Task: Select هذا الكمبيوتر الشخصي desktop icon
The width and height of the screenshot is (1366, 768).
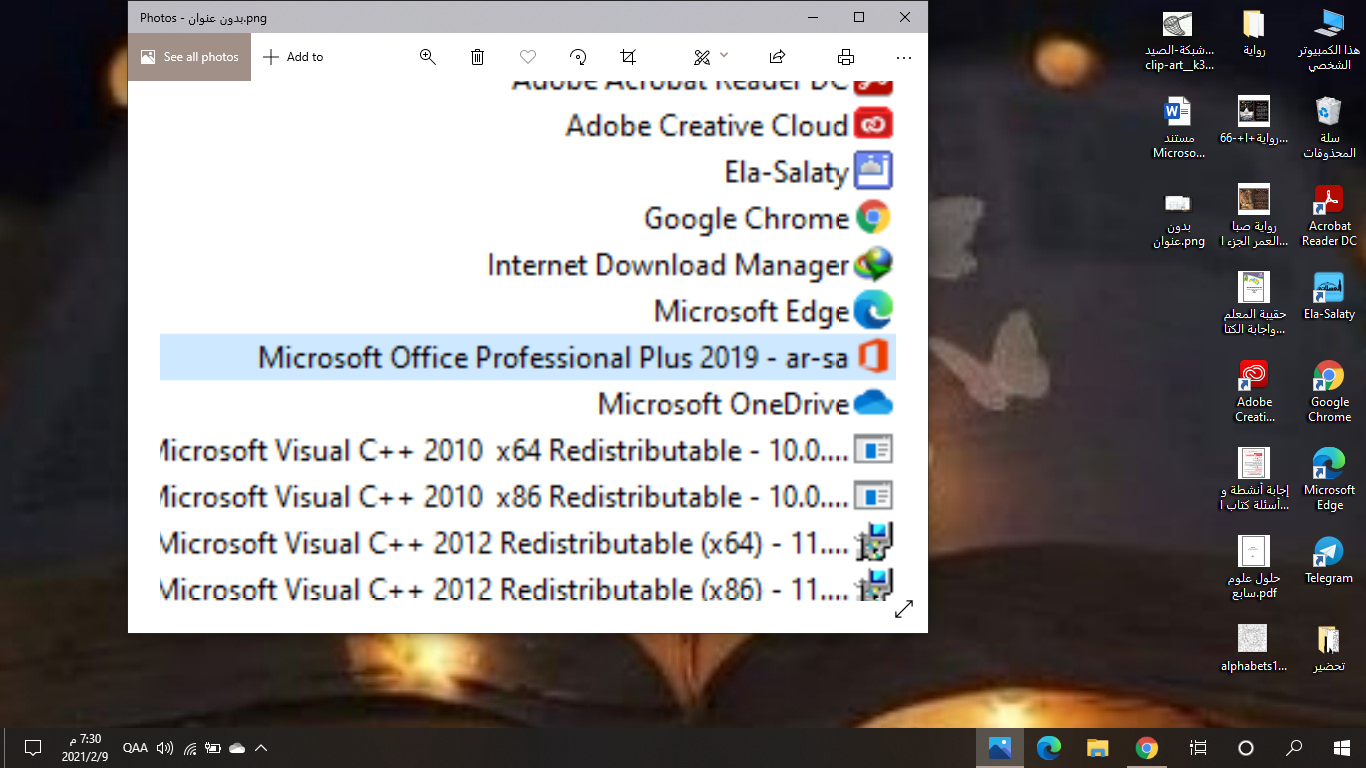Action: [x=1329, y=41]
